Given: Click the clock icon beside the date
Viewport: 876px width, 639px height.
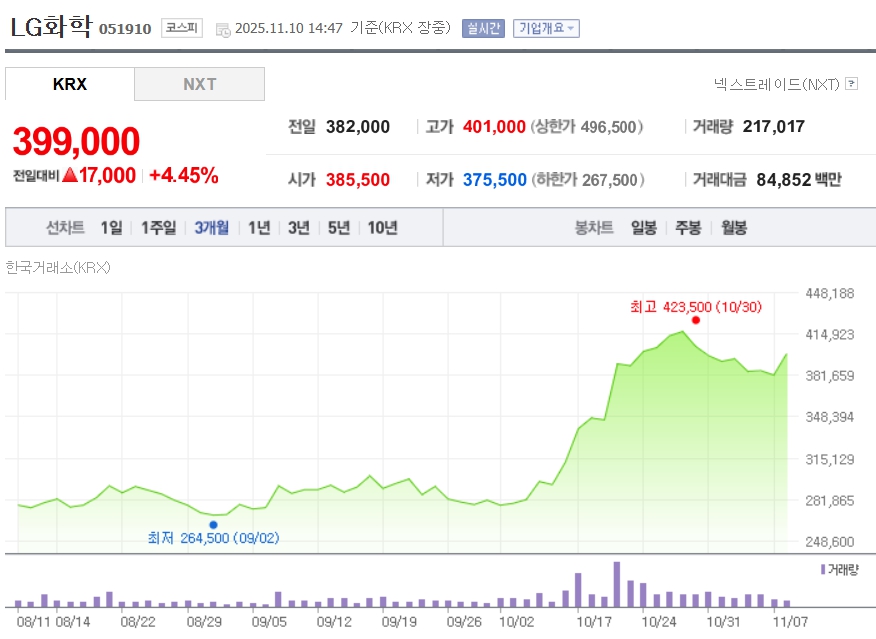Looking at the screenshot, I should click(222, 29).
